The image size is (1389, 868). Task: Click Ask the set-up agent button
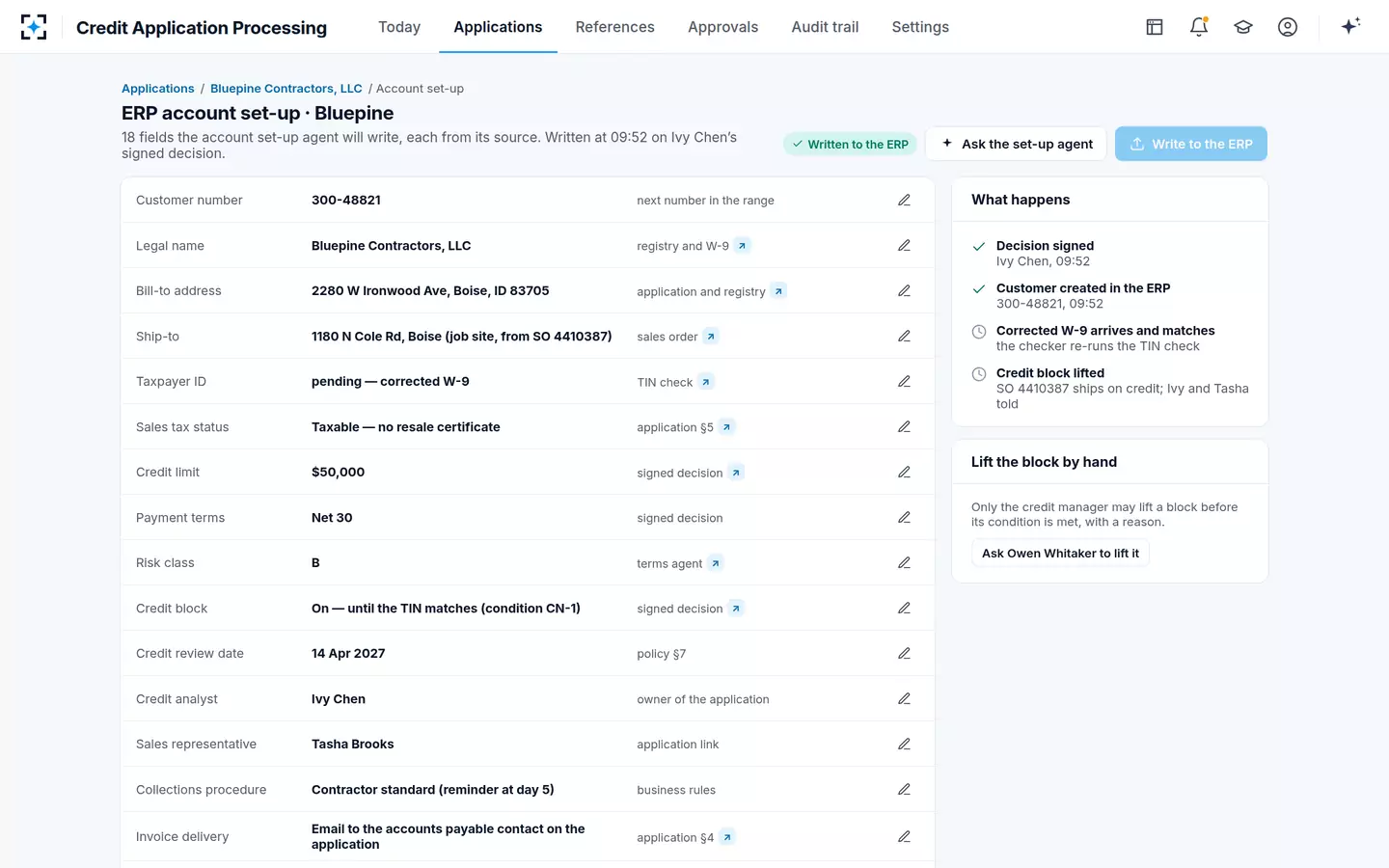[1017, 144]
